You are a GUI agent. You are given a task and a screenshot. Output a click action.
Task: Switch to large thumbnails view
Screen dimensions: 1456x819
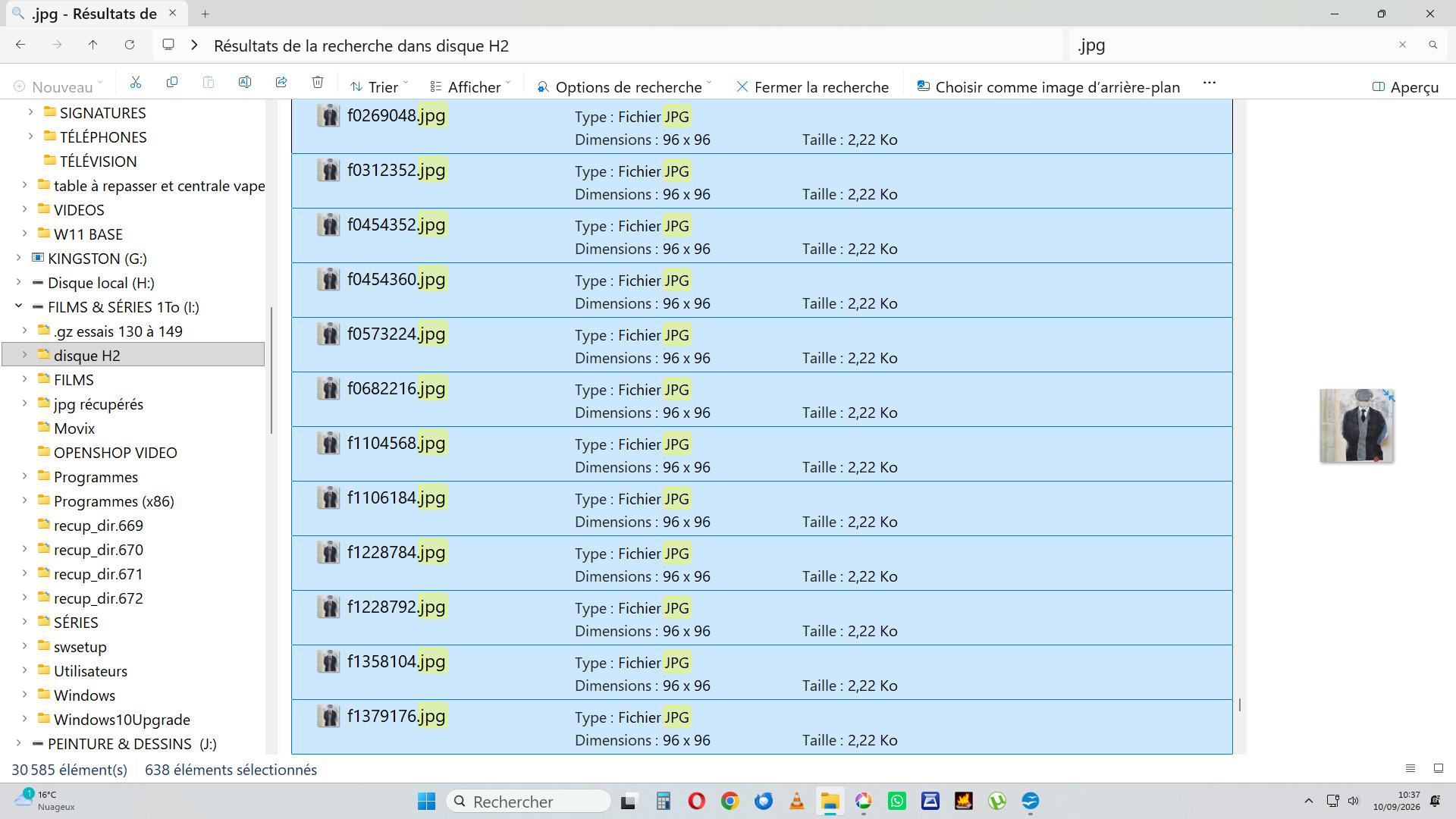tap(1438, 769)
